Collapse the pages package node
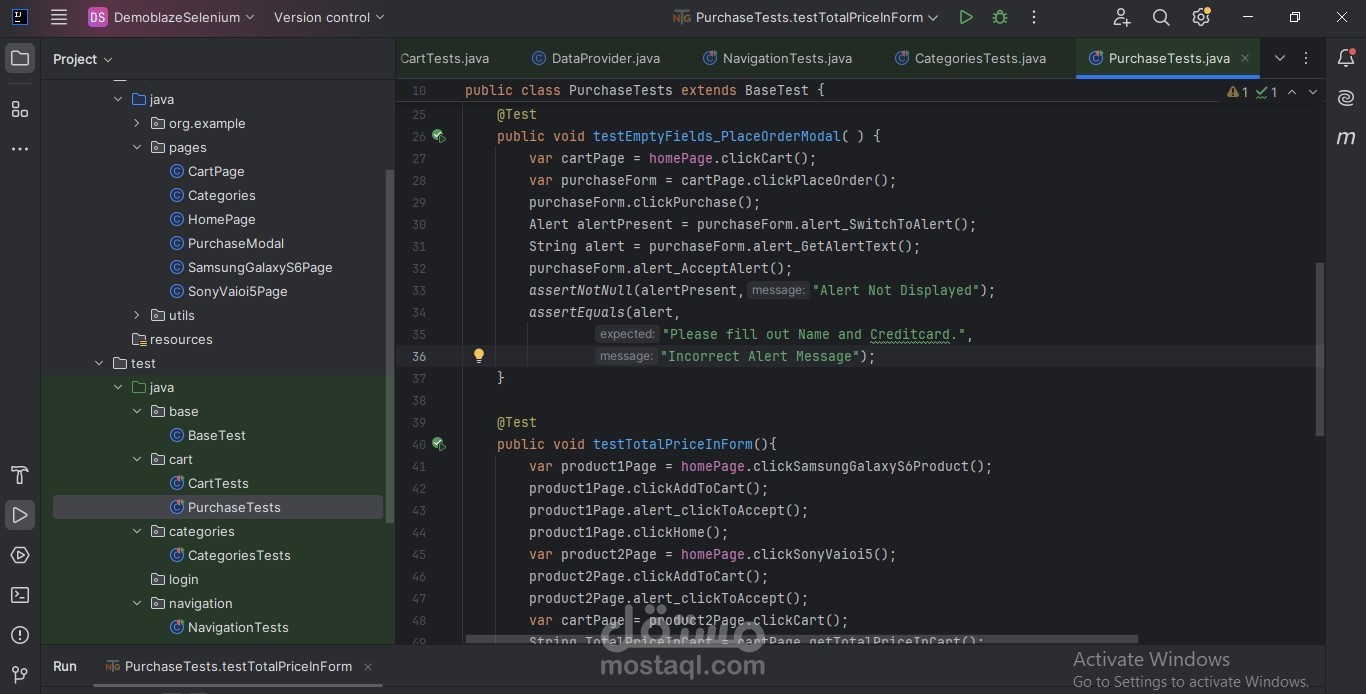This screenshot has height=694, width=1366. tap(137, 147)
